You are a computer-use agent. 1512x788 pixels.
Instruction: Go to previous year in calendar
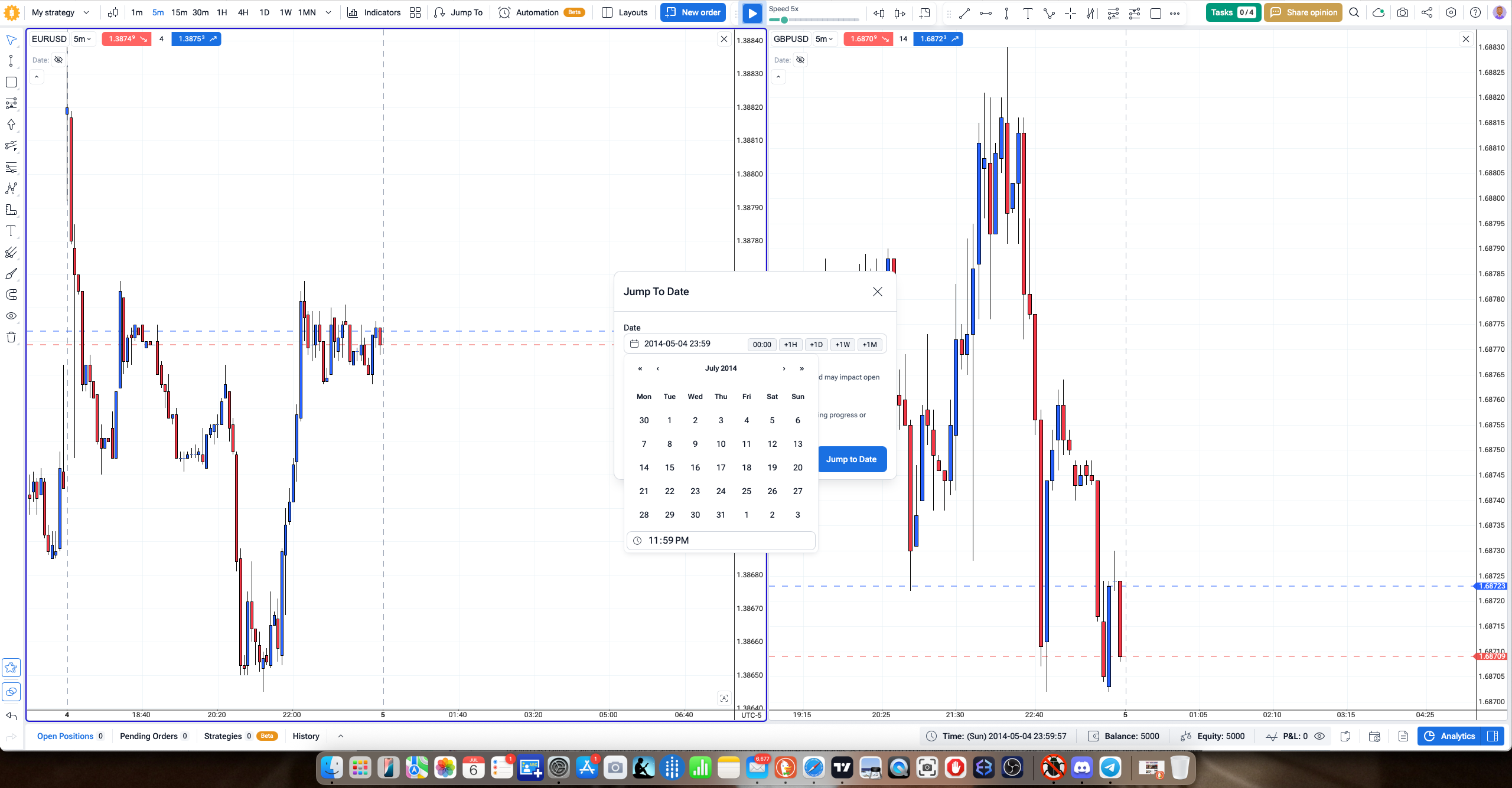[x=640, y=368]
